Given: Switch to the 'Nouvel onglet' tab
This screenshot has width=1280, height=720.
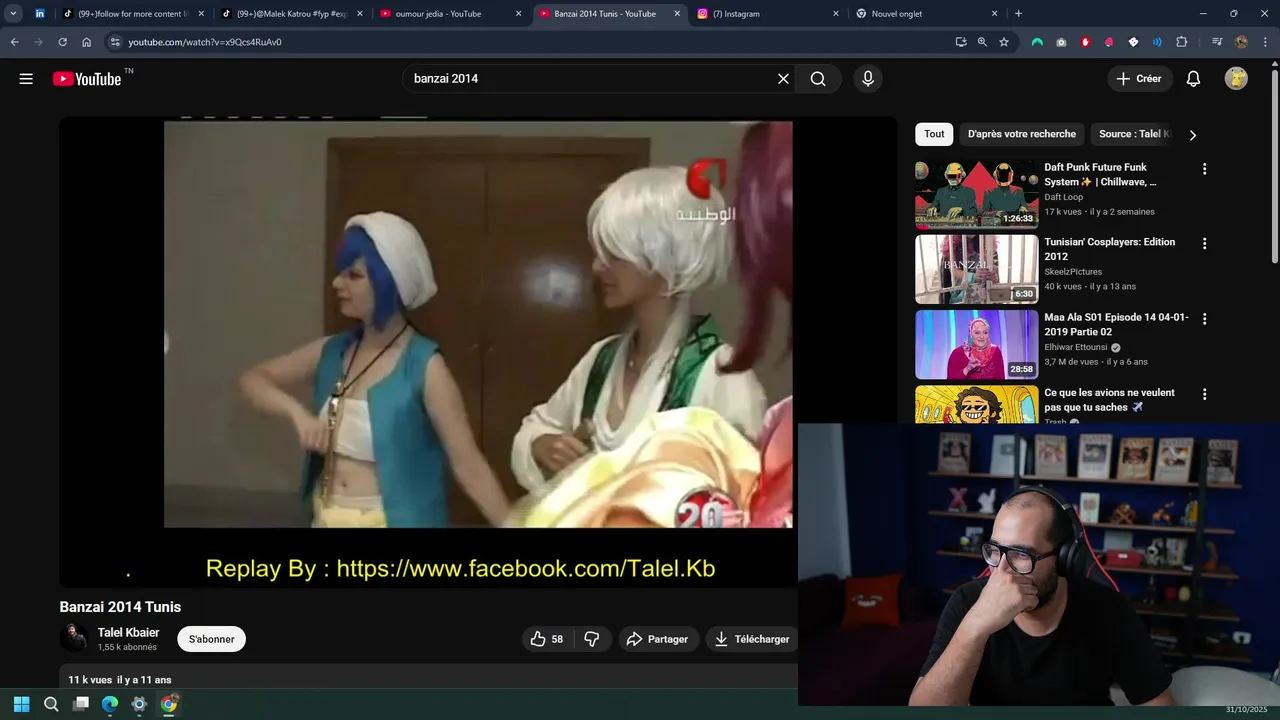Looking at the screenshot, I should 928,14.
